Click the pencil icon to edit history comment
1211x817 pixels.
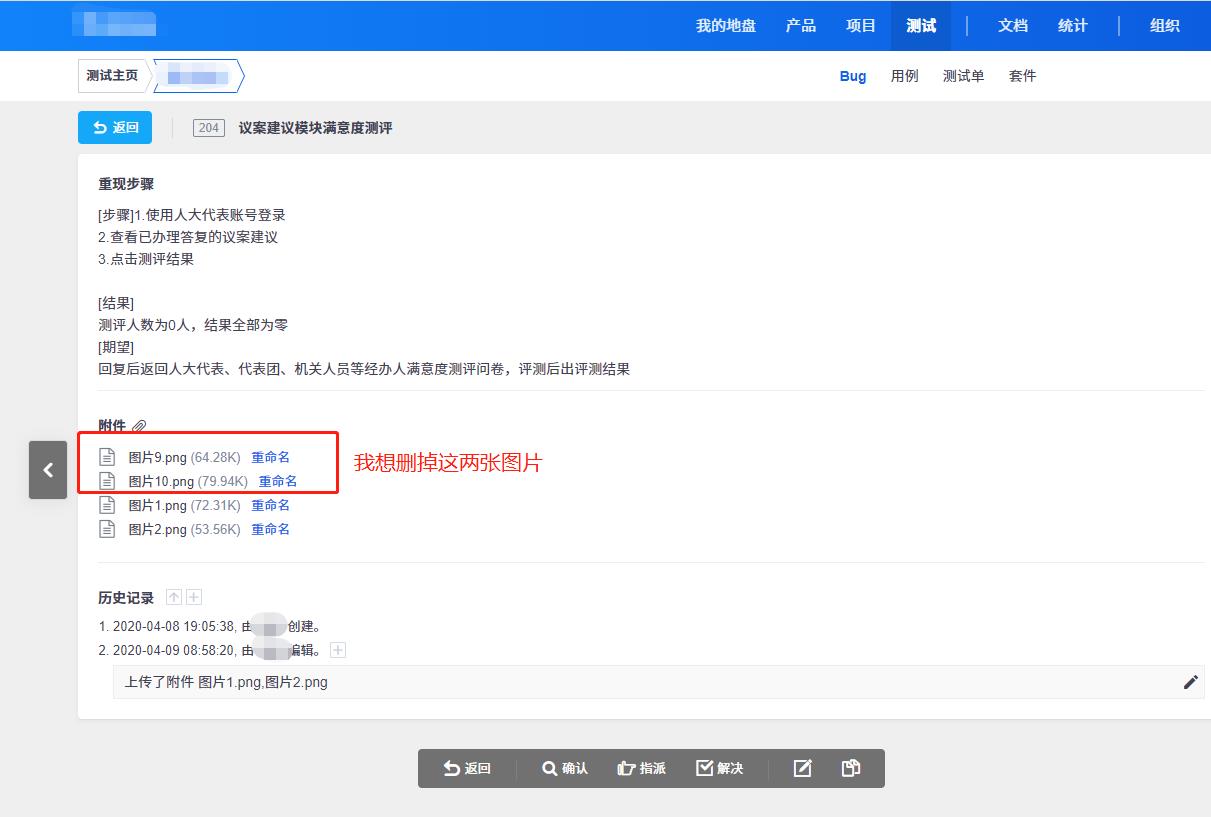[1190, 682]
